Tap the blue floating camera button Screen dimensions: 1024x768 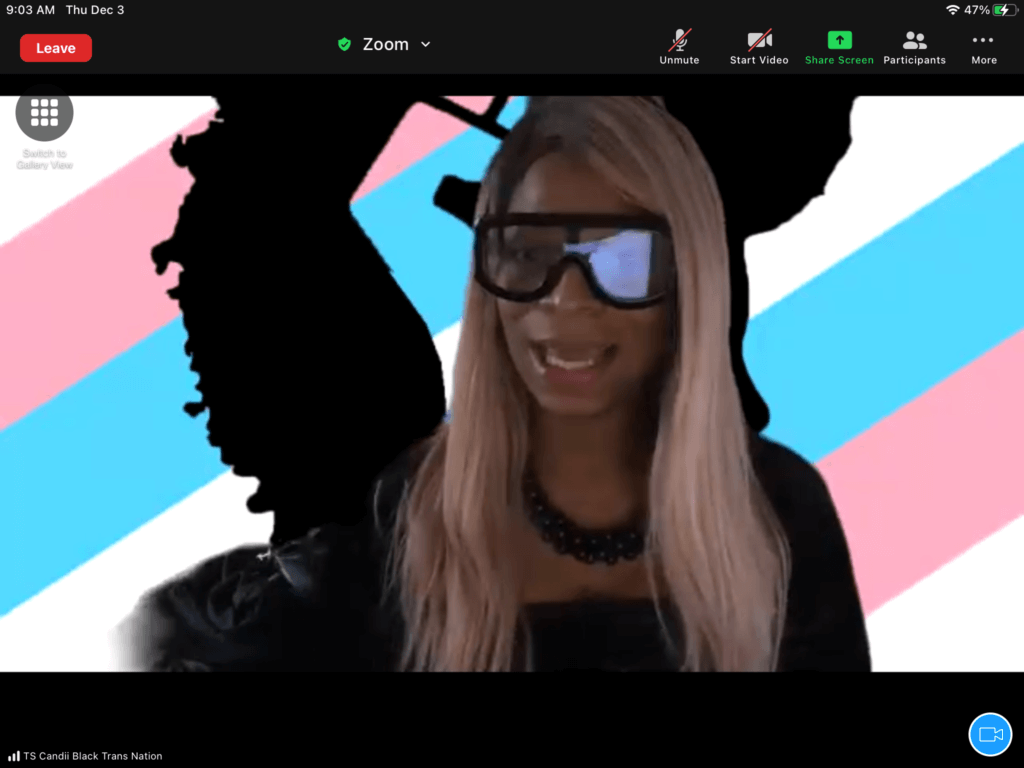coord(990,734)
